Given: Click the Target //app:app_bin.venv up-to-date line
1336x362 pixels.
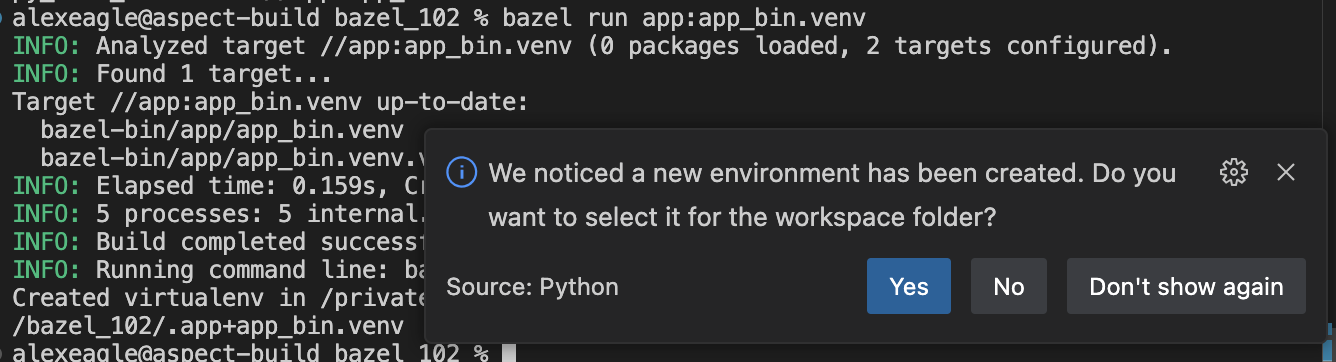Looking at the screenshot, I should pyautogui.click(x=269, y=102).
